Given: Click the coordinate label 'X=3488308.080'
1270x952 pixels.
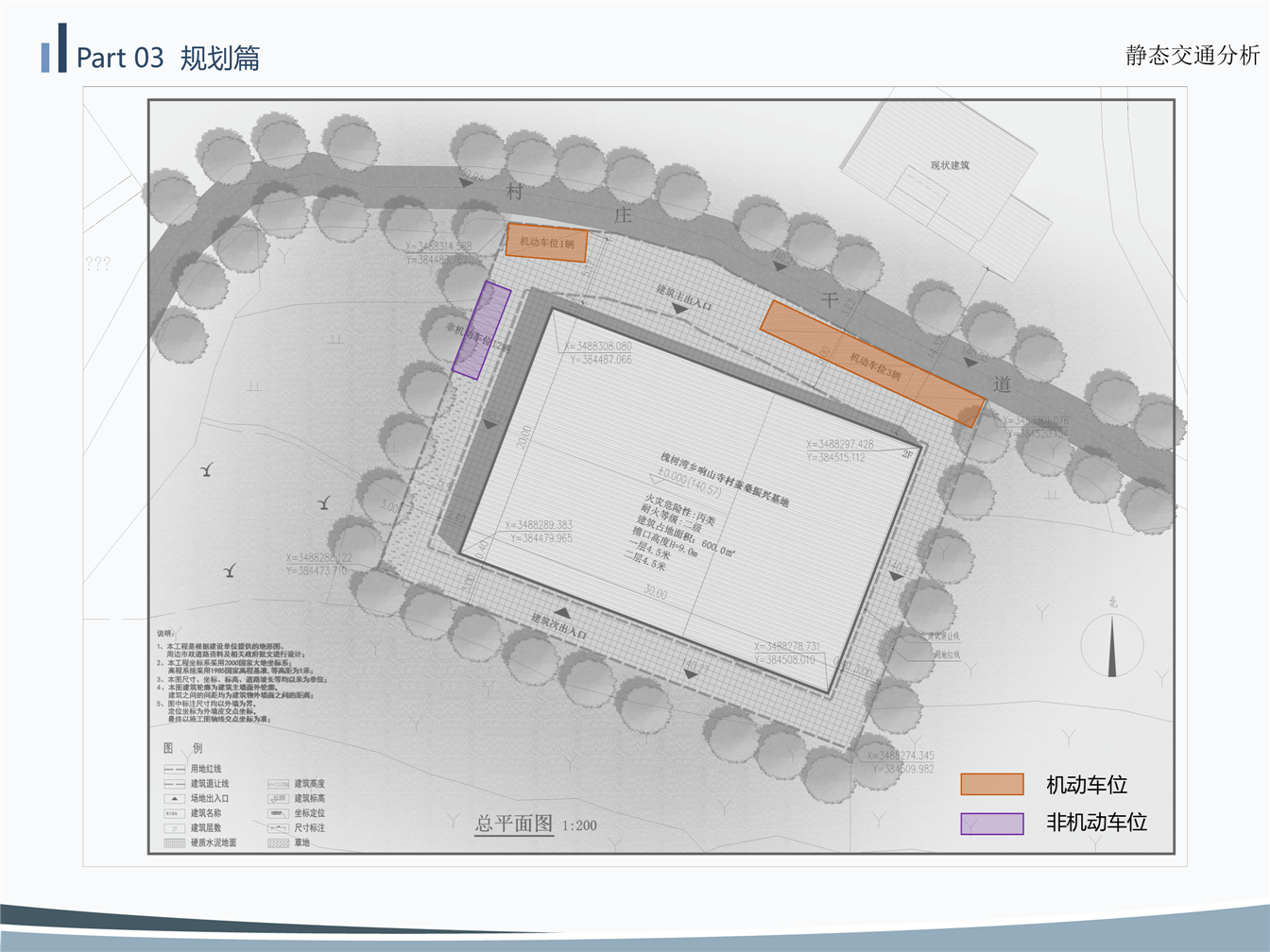Looking at the screenshot, I should (598, 347).
